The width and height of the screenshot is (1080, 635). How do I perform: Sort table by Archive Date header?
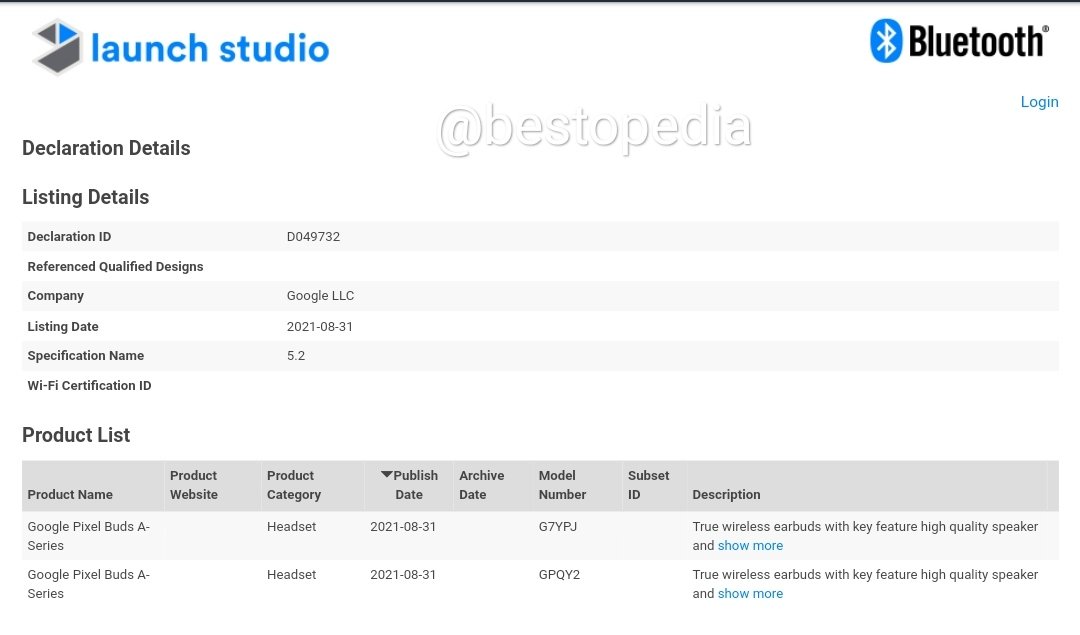(x=481, y=485)
